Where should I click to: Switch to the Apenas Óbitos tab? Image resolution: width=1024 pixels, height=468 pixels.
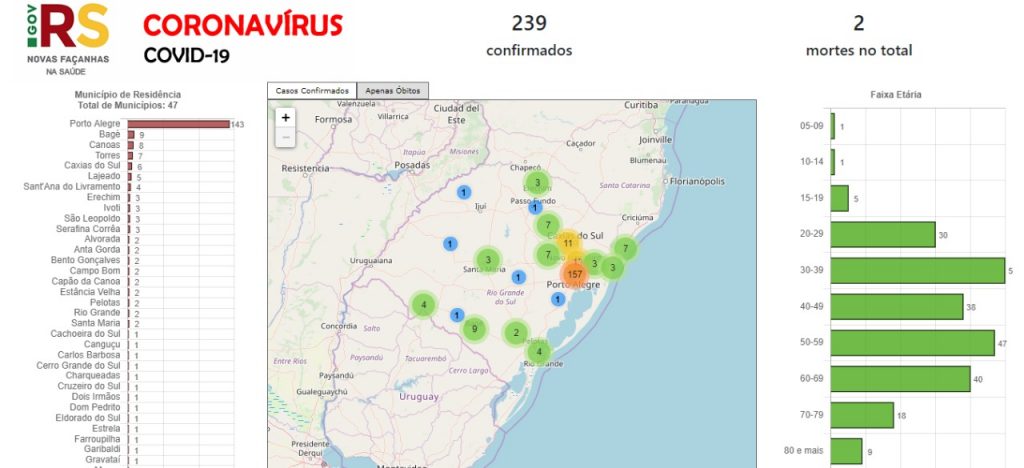point(393,90)
